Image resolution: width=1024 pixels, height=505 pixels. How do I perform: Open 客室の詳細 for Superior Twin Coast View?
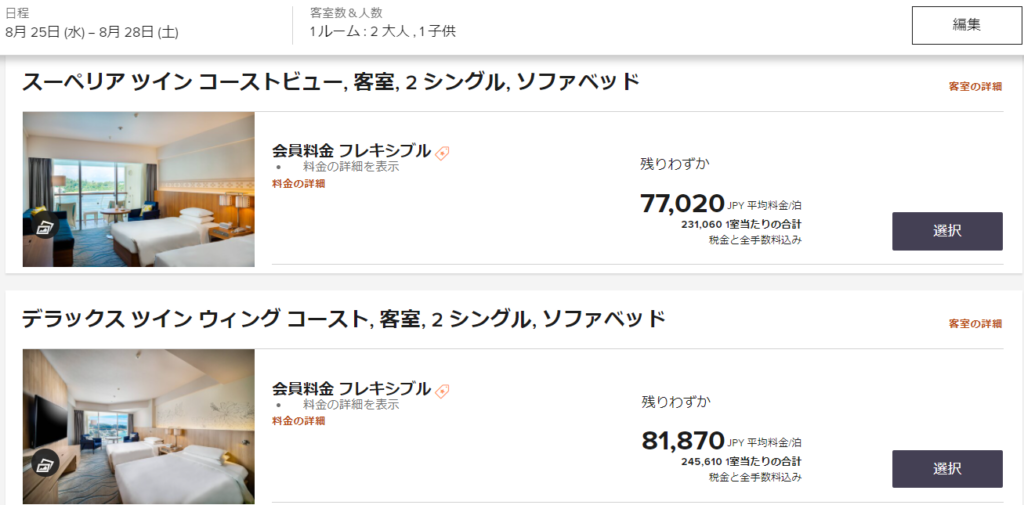pos(975,86)
